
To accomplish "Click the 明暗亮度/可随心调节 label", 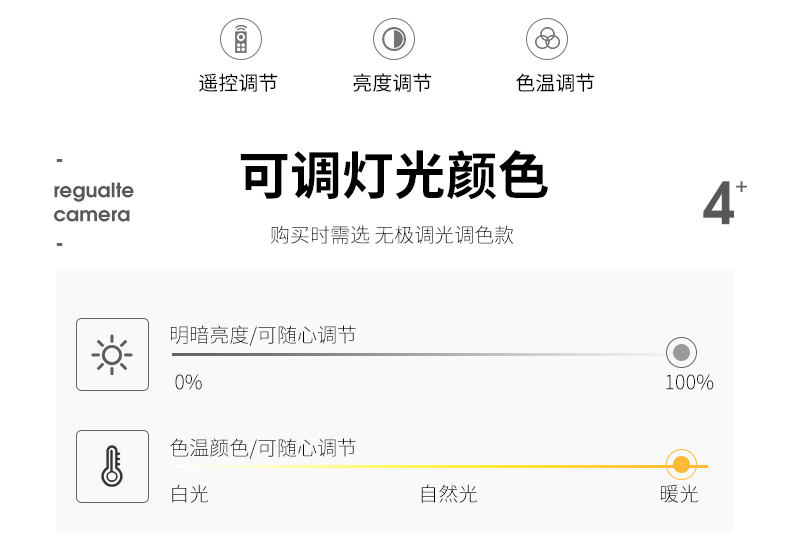I will click(x=263, y=335).
